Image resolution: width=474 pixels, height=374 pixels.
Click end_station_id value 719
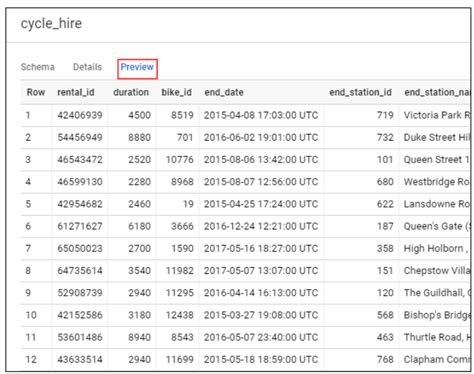click(x=385, y=115)
